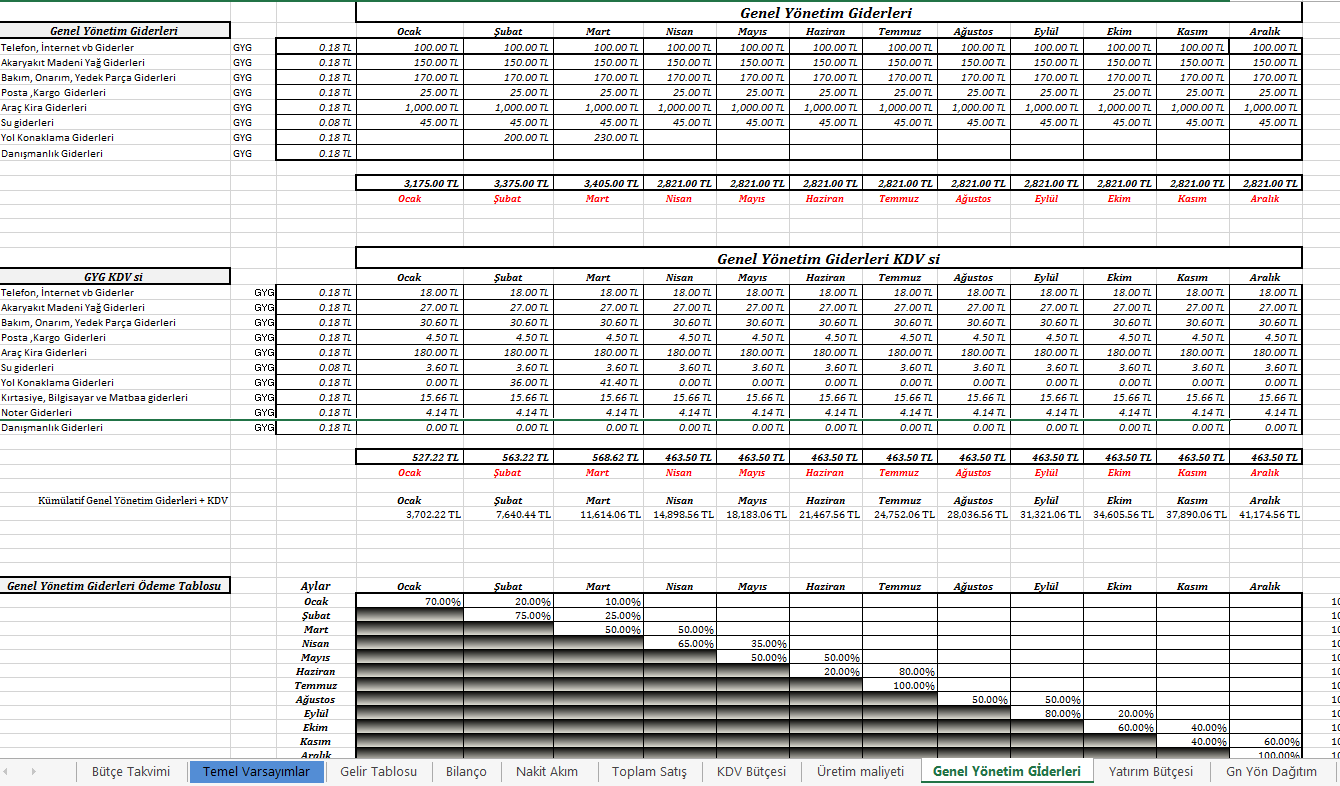The image size is (1340, 786).
Task: Open the Üretim maliyeti sheet tab
Action: [860, 772]
